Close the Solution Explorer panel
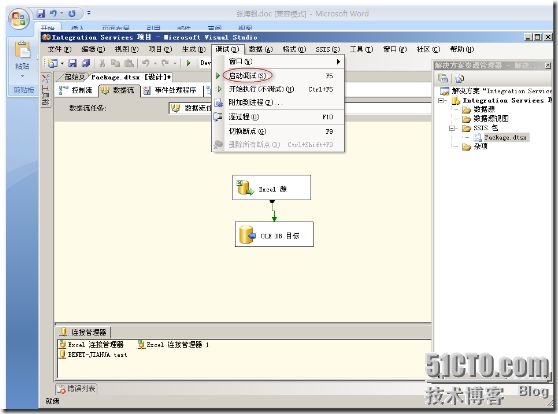Viewport: 558px width, 414px height. click(548, 65)
